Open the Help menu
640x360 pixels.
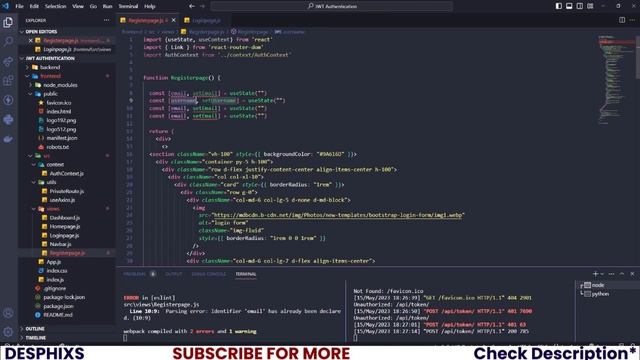(149, 6)
